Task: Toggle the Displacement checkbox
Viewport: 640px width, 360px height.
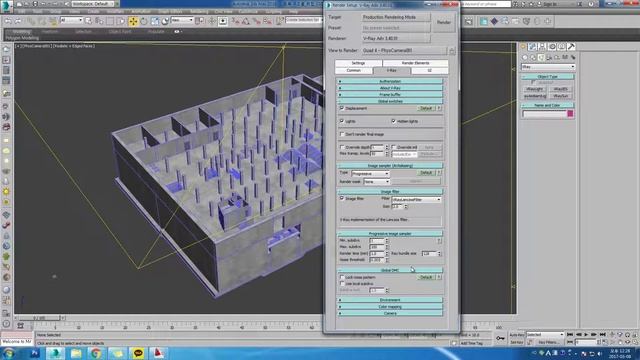Action: pyautogui.click(x=342, y=108)
